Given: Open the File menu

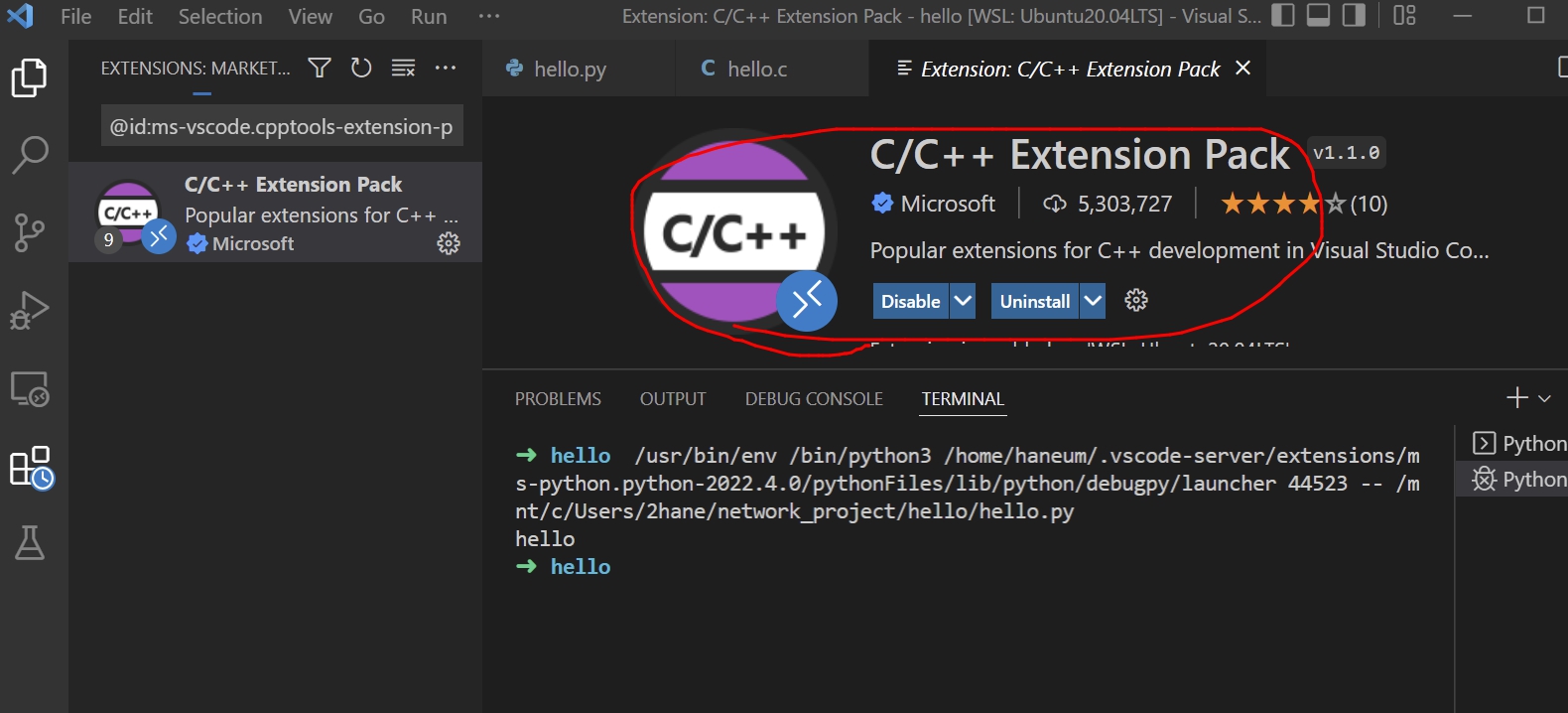Looking at the screenshot, I should [x=76, y=16].
